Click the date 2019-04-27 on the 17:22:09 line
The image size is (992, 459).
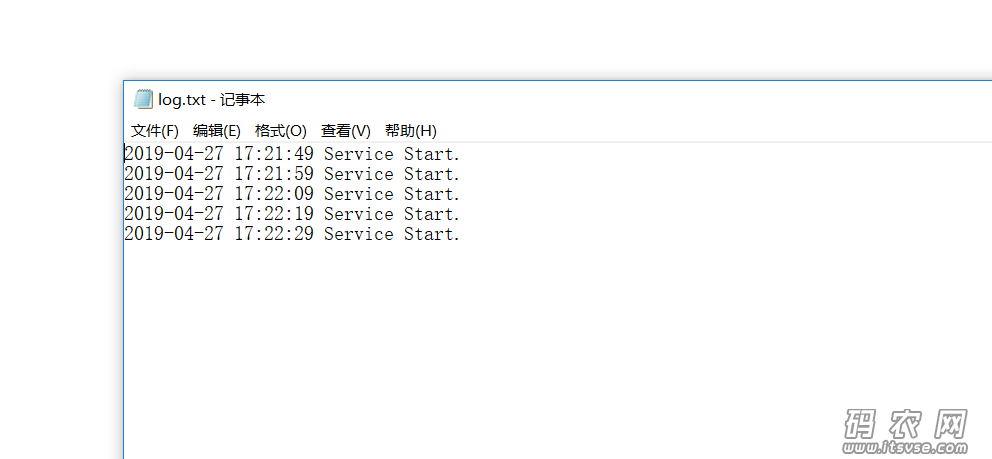(174, 194)
